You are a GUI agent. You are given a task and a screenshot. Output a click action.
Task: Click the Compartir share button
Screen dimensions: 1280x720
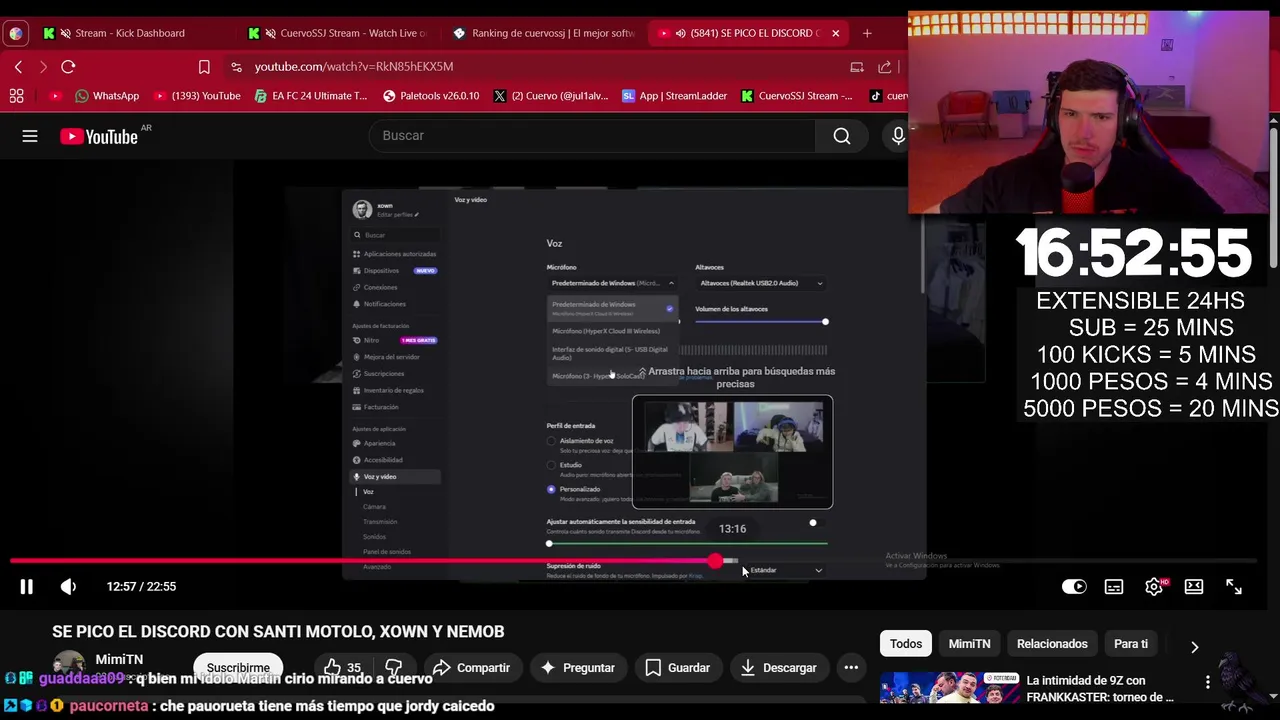[x=471, y=668]
